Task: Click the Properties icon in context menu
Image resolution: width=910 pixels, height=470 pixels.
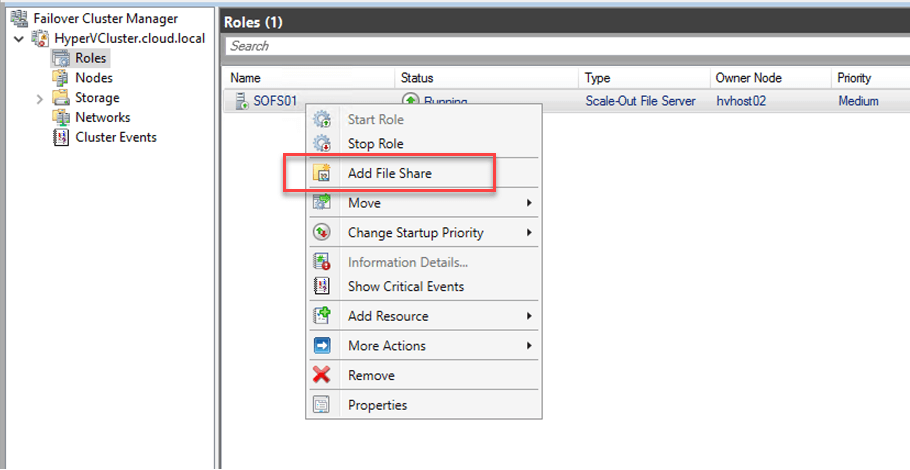Action: 322,406
